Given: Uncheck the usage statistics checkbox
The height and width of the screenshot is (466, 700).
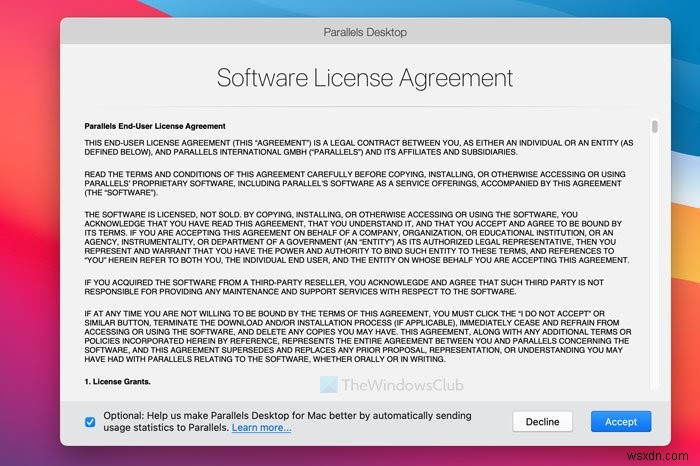Looking at the screenshot, I should pyautogui.click(x=90, y=422).
